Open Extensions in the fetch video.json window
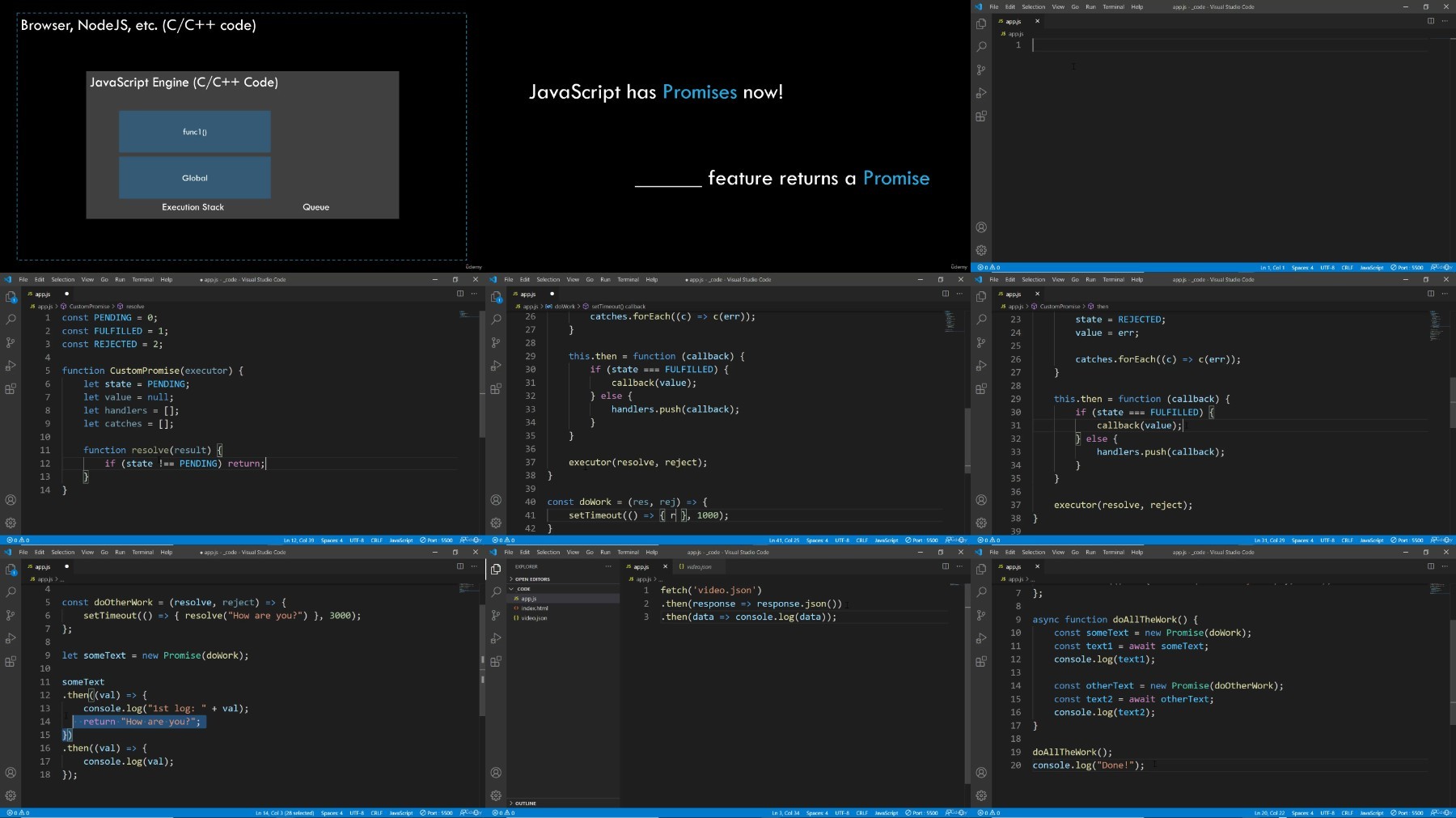 pos(496,661)
